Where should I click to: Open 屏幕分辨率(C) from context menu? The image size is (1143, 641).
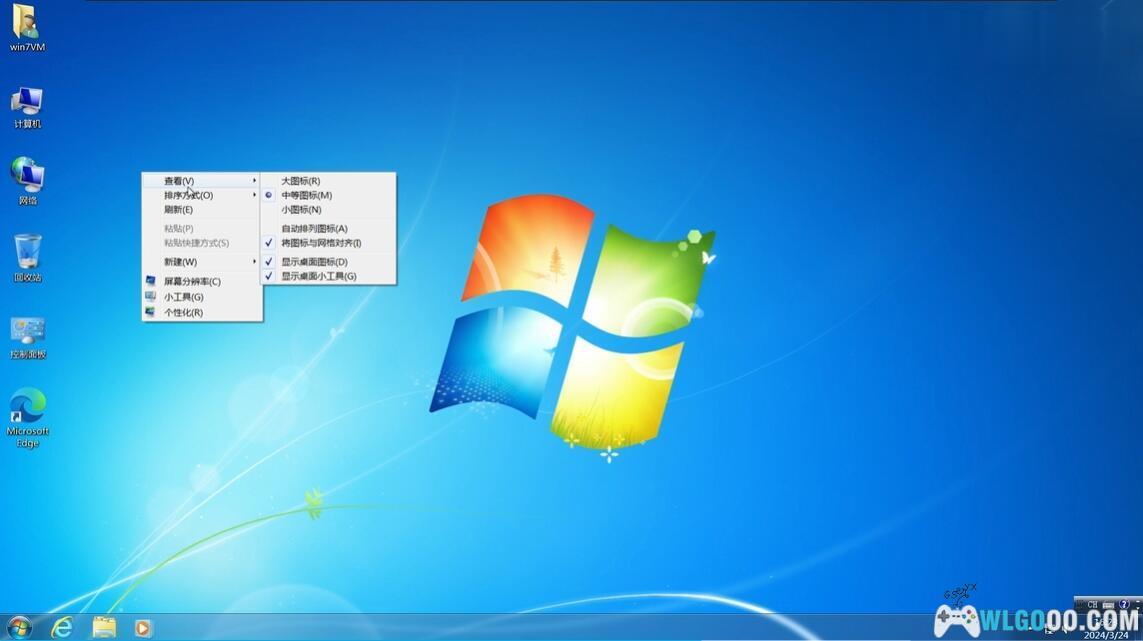[x=192, y=281]
